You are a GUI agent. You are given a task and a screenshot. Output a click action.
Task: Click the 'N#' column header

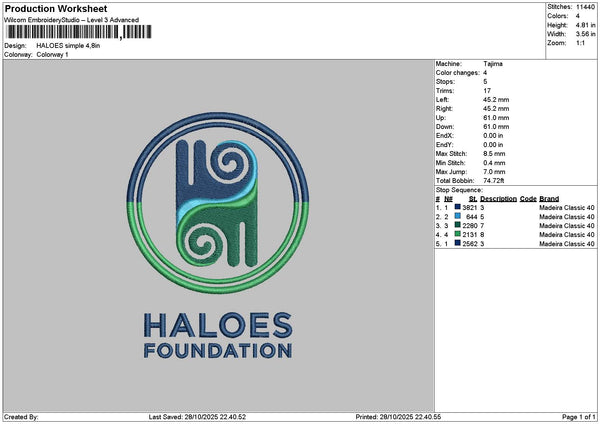pos(448,199)
